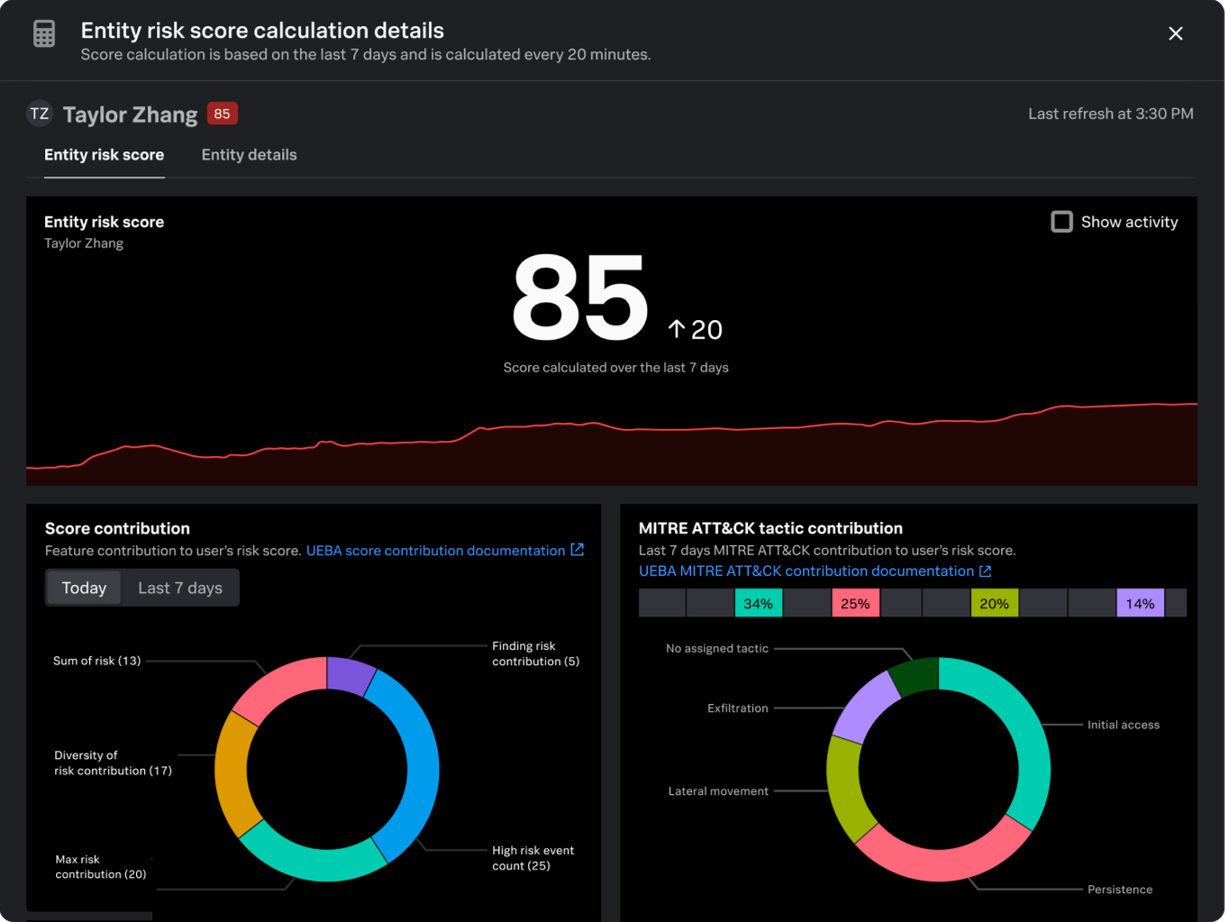This screenshot has width=1225, height=922.
Task: Click the pink 25% tactic bar segment
Action: [855, 603]
